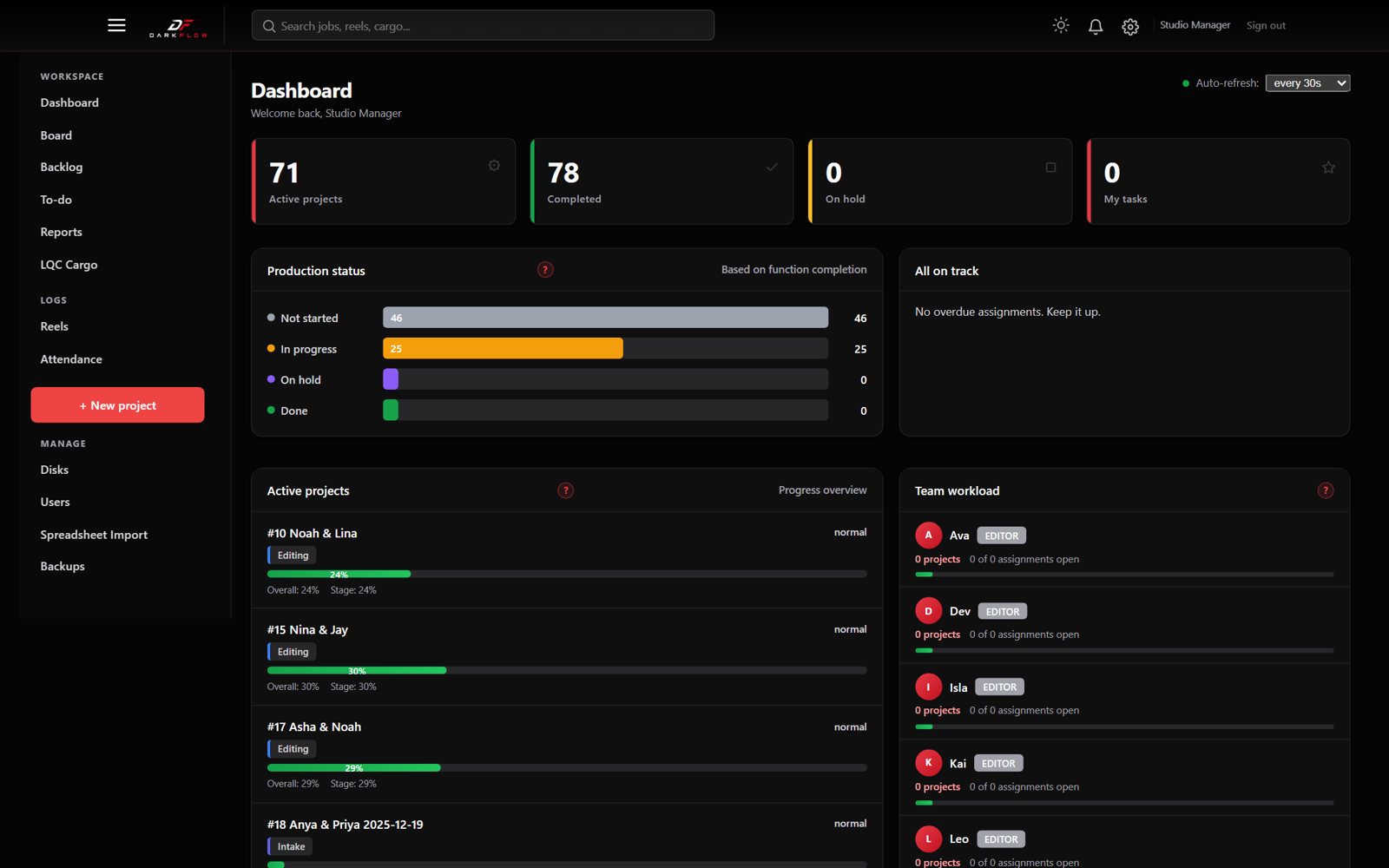Click Isla's avatar circle
The height and width of the screenshot is (868, 1389).
coord(928,687)
